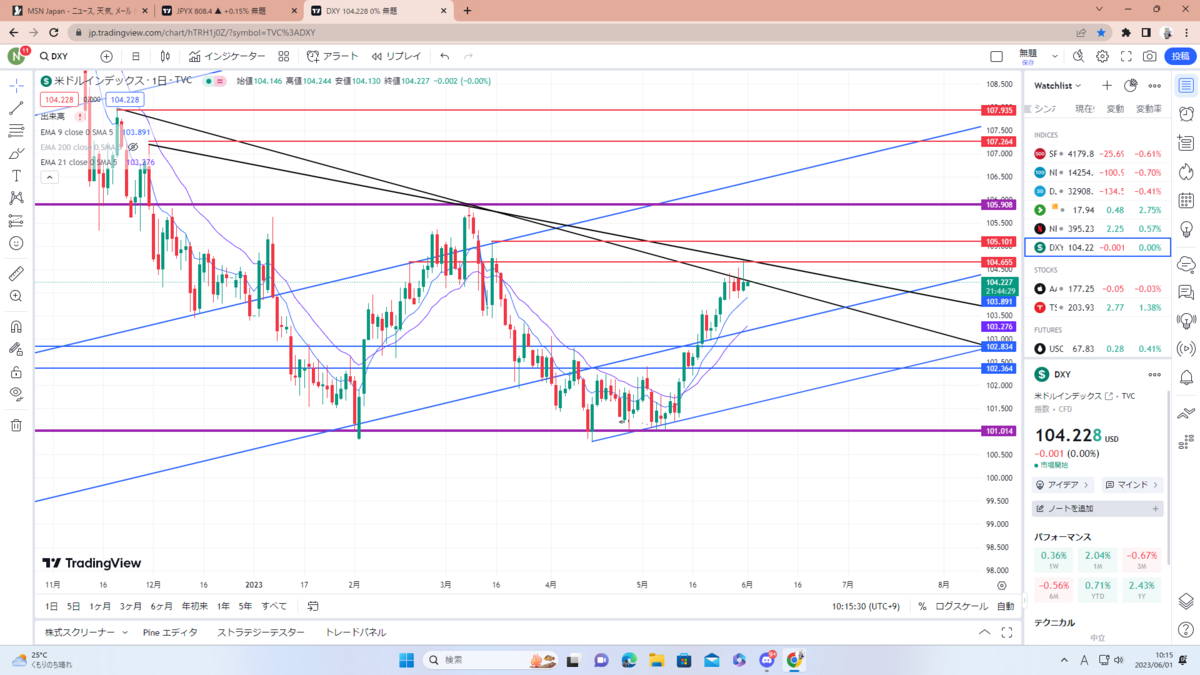Toggle magnet mode in left toolbar
This screenshot has height=675, width=1200.
pos(16,326)
